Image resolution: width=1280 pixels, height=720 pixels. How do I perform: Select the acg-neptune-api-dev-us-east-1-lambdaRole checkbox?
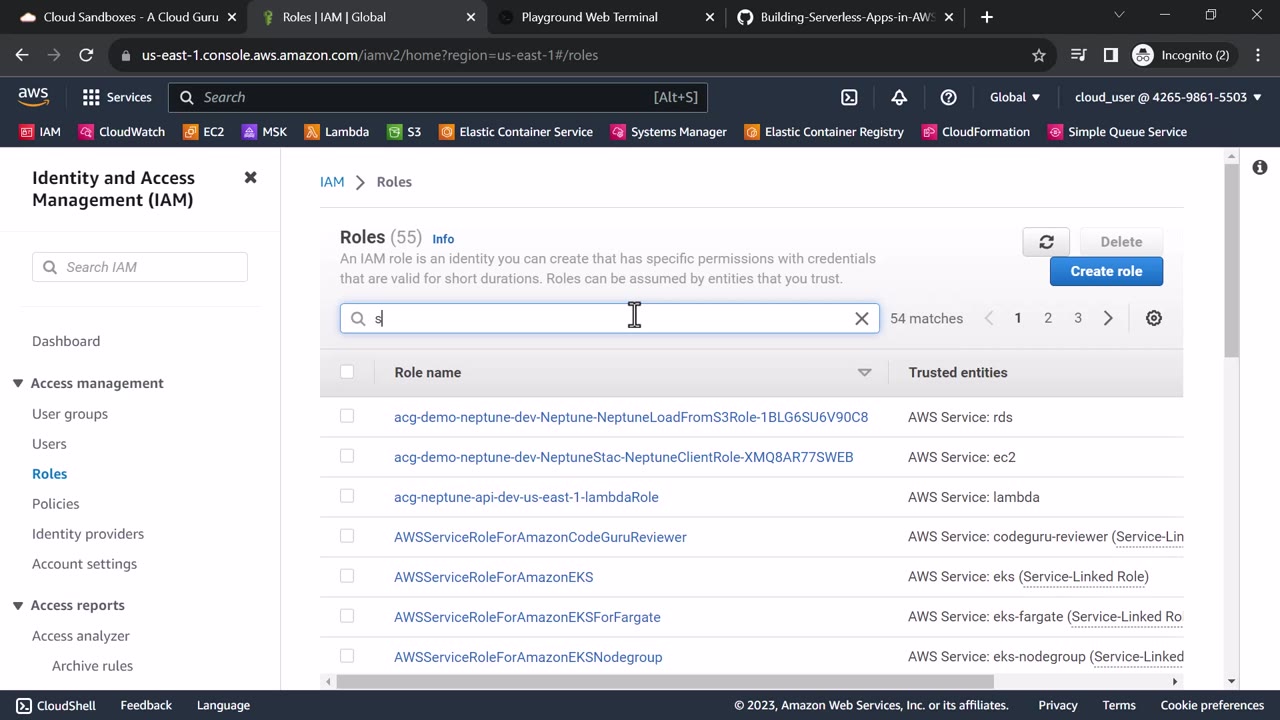347,496
